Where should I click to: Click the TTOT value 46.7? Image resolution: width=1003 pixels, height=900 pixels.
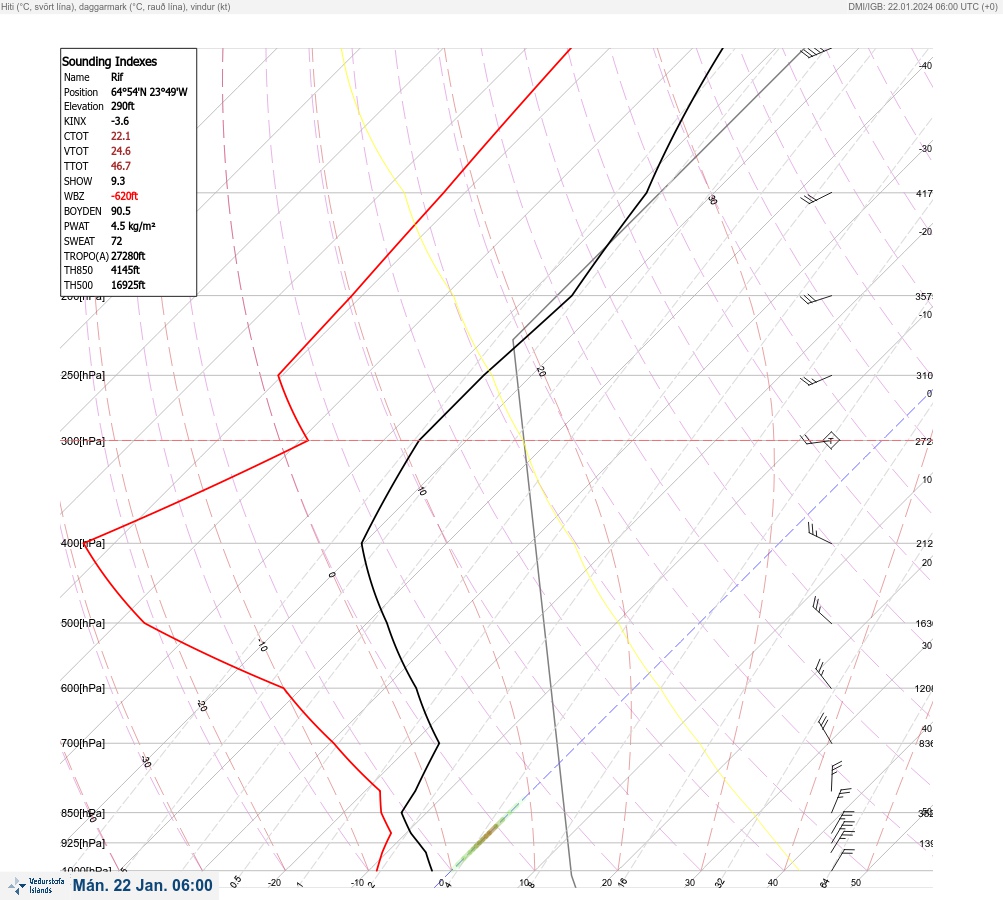[120, 166]
